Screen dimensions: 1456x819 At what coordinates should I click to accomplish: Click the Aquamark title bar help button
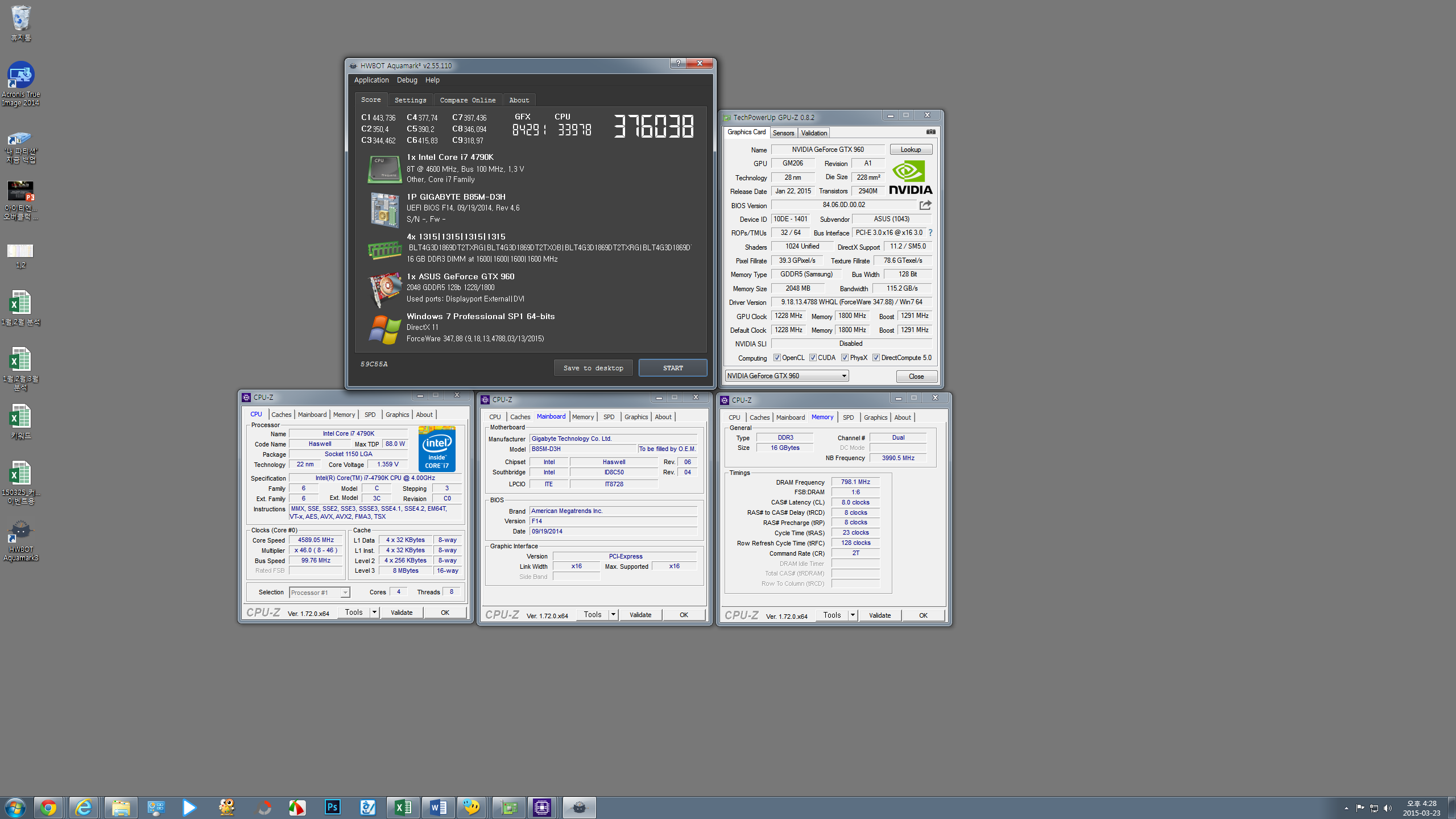pyautogui.click(x=677, y=63)
